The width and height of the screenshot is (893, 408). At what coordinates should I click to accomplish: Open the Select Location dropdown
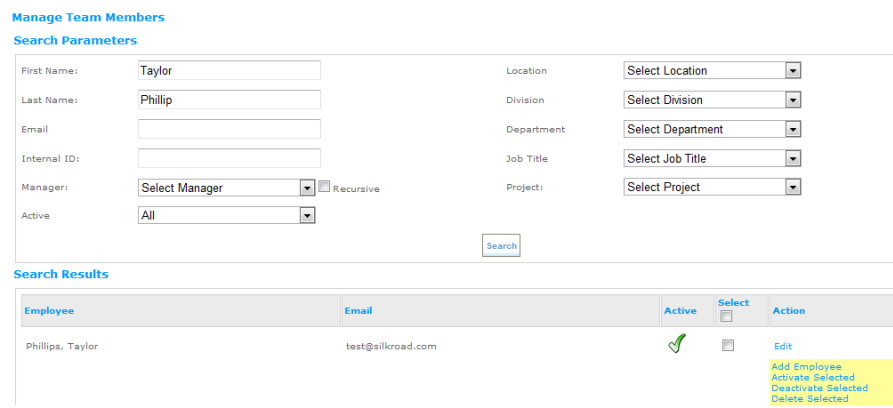click(712, 71)
